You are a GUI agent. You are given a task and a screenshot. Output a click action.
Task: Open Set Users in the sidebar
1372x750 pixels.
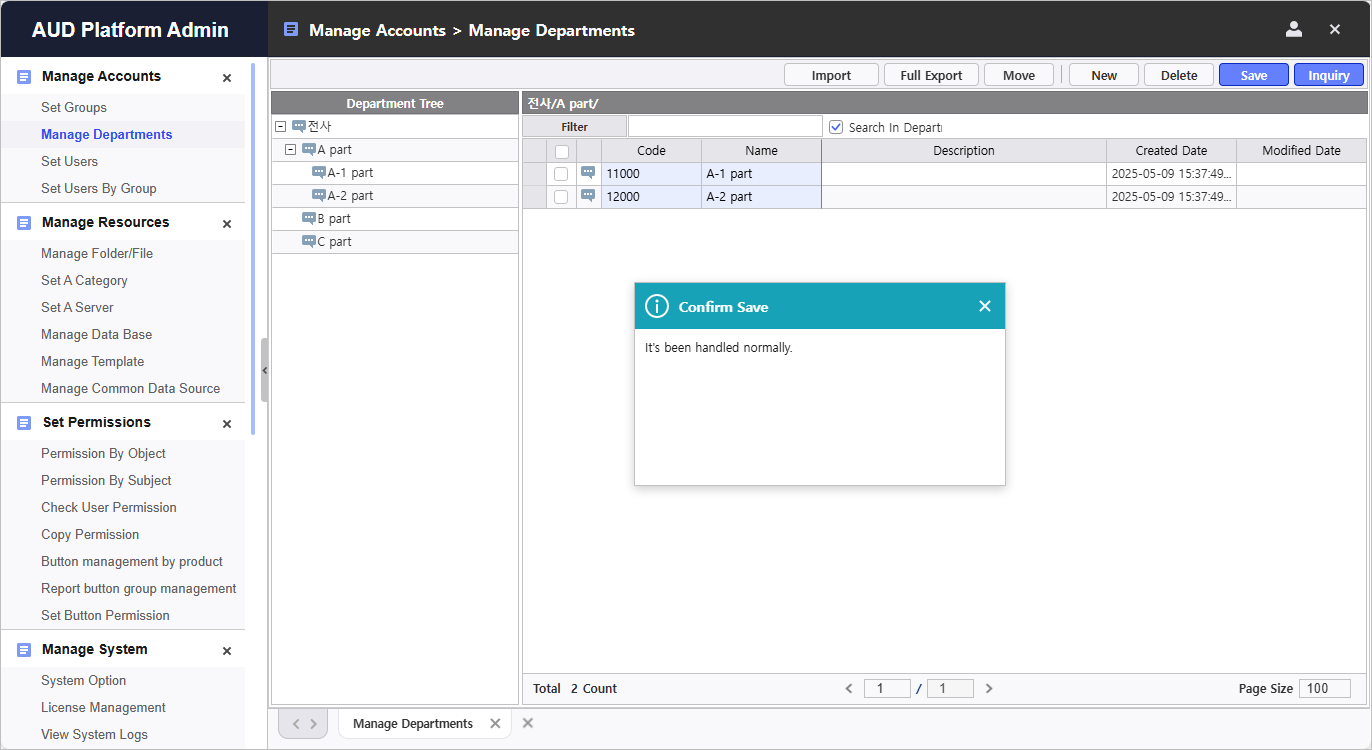[x=69, y=161]
